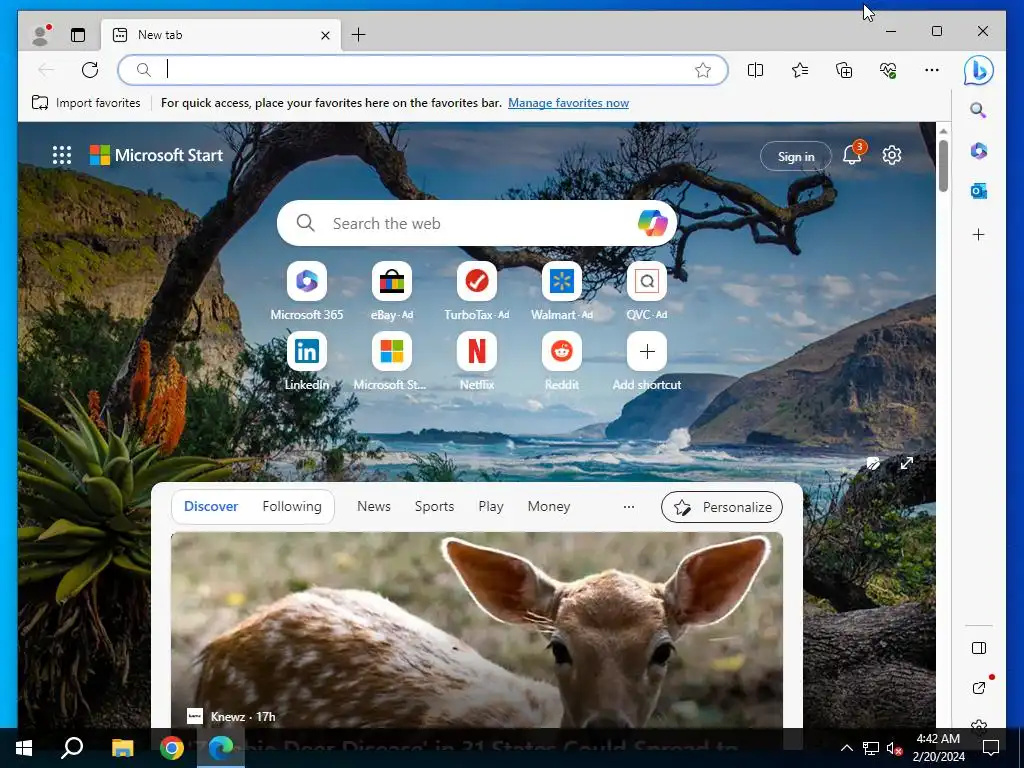Open the Edge profile icon
Image resolution: width=1024 pixels, height=768 pixels.
40,35
